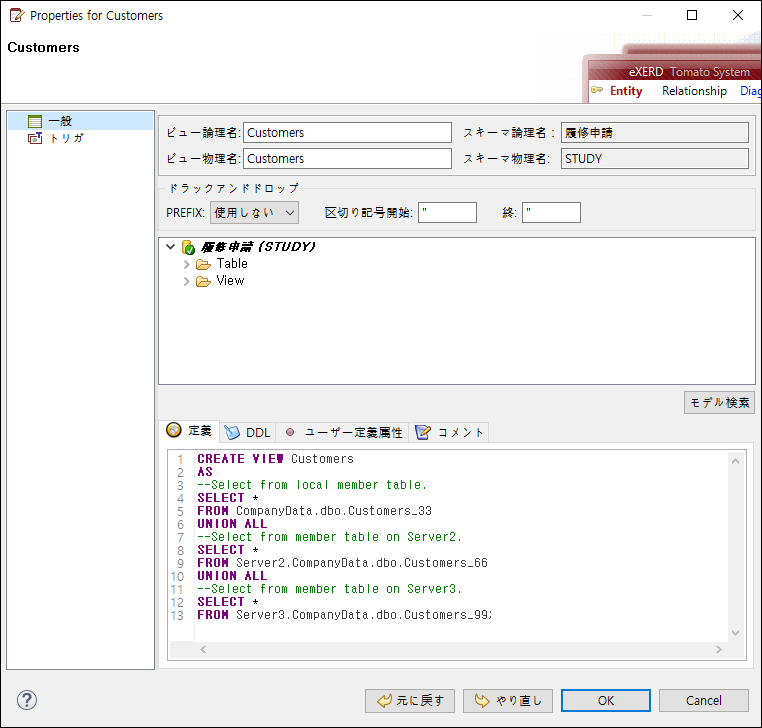Click the モデル検索 button
762x728 pixels.
click(x=719, y=402)
